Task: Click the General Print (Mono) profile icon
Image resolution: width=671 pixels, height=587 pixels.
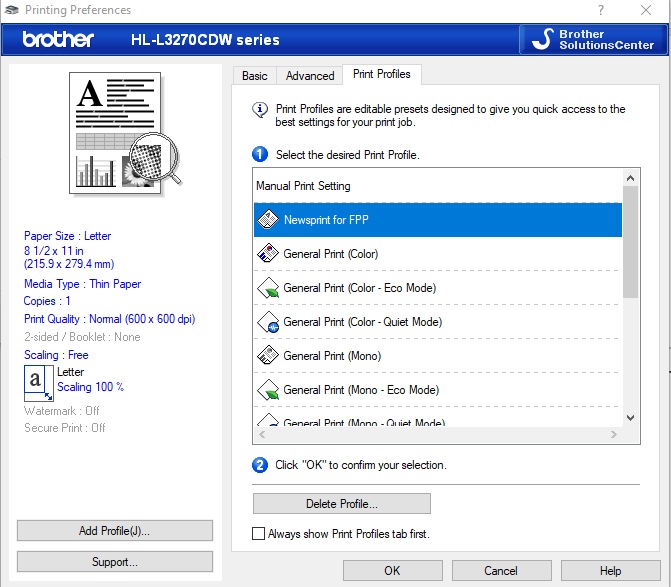Action: pos(268,356)
